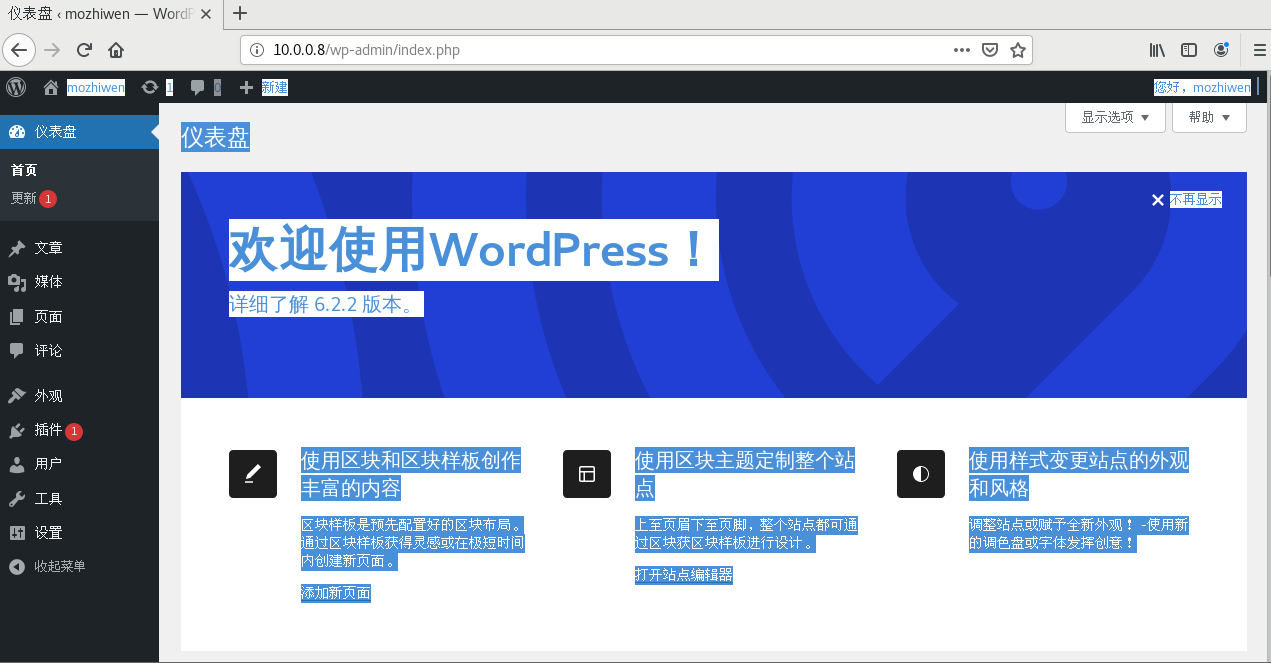Viewport: 1271px width, 663px height.
Task: Click the mozhiwen site name link
Action: pos(96,87)
